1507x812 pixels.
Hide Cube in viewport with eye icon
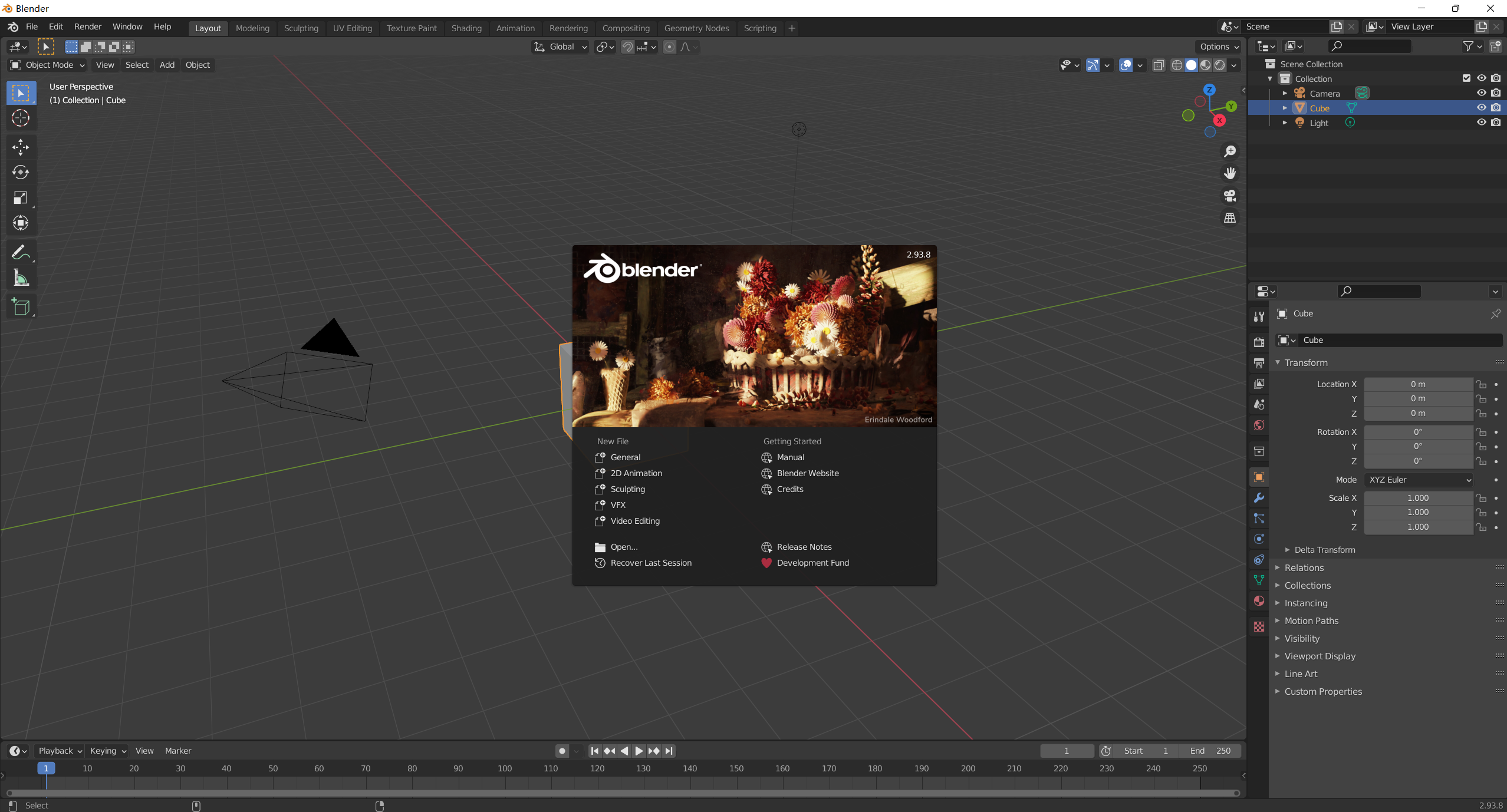1481,108
